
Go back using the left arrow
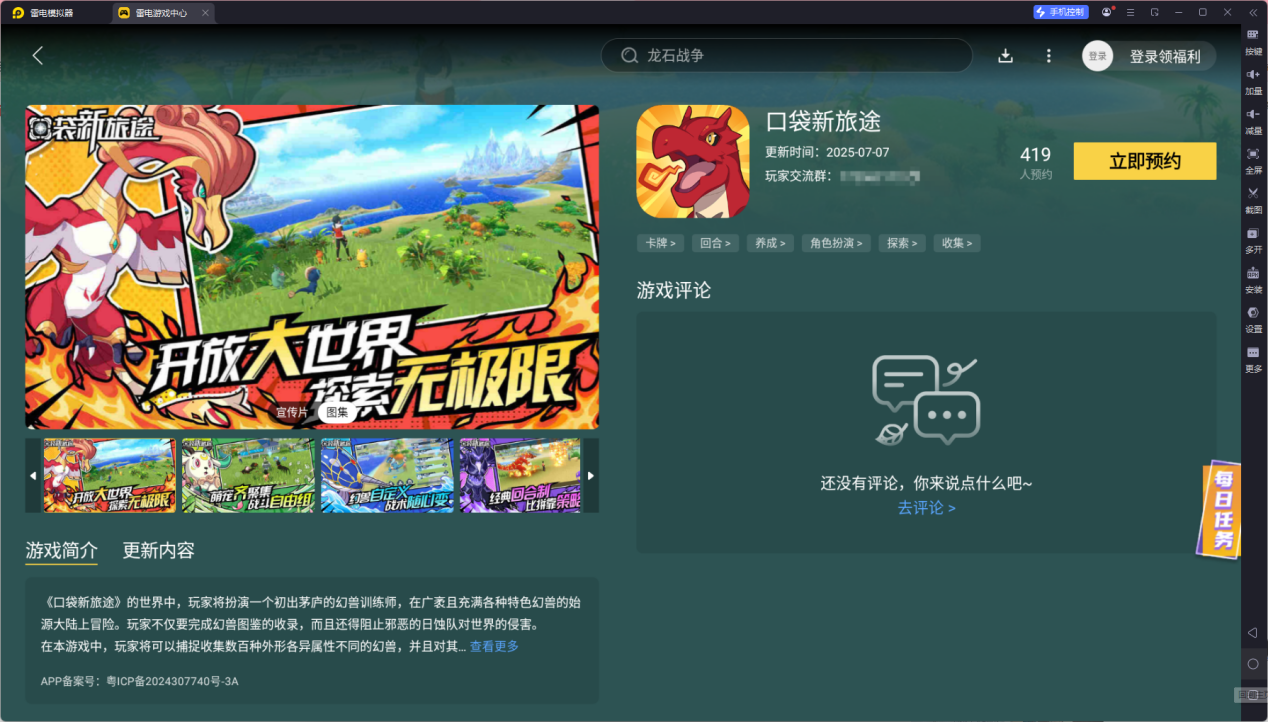click(x=38, y=56)
